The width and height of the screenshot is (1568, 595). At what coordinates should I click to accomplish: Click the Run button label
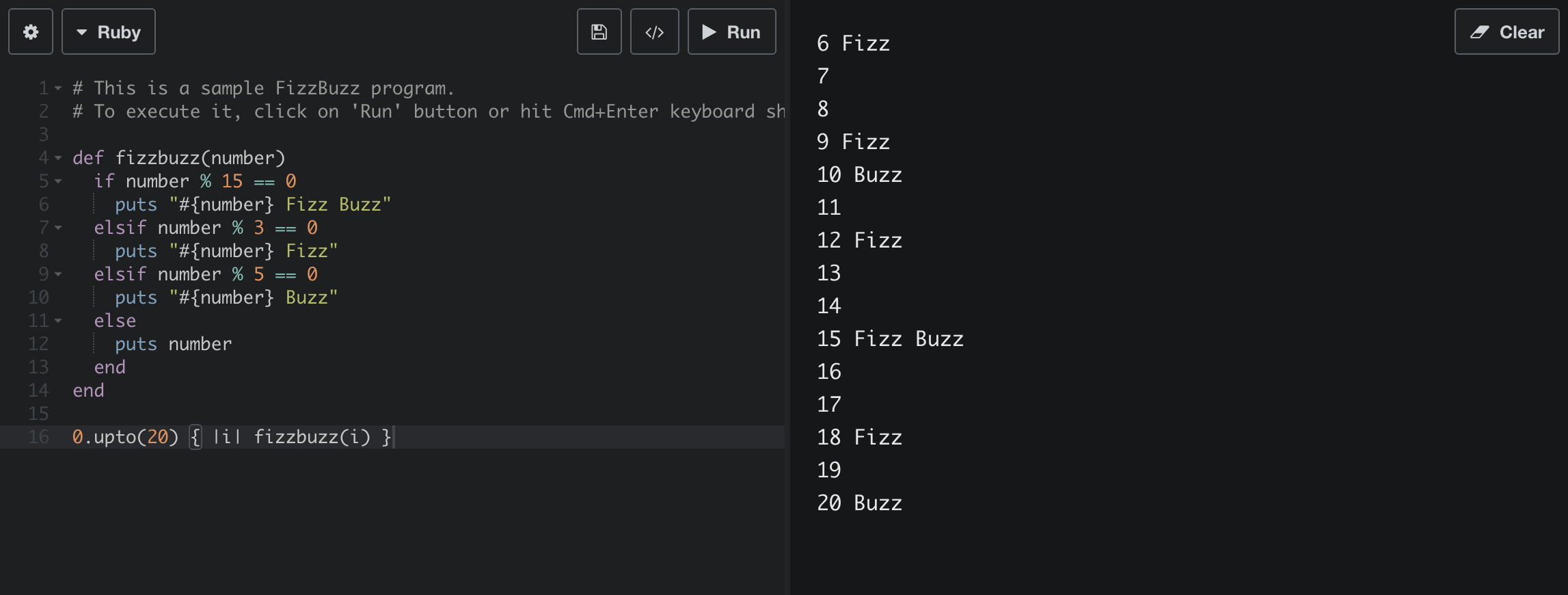pyautogui.click(x=744, y=32)
